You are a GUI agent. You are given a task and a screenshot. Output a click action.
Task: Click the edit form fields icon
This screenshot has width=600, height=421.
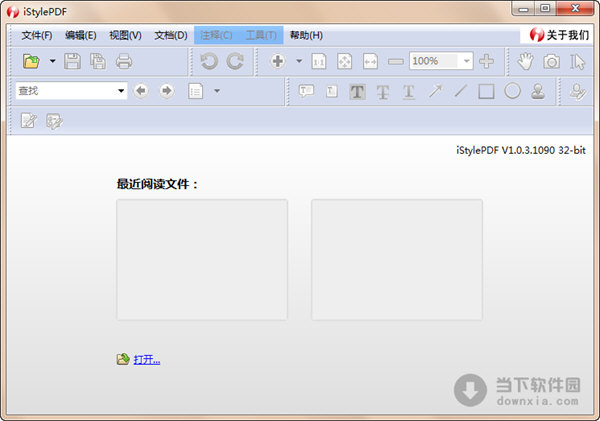pyautogui.click(x=54, y=121)
